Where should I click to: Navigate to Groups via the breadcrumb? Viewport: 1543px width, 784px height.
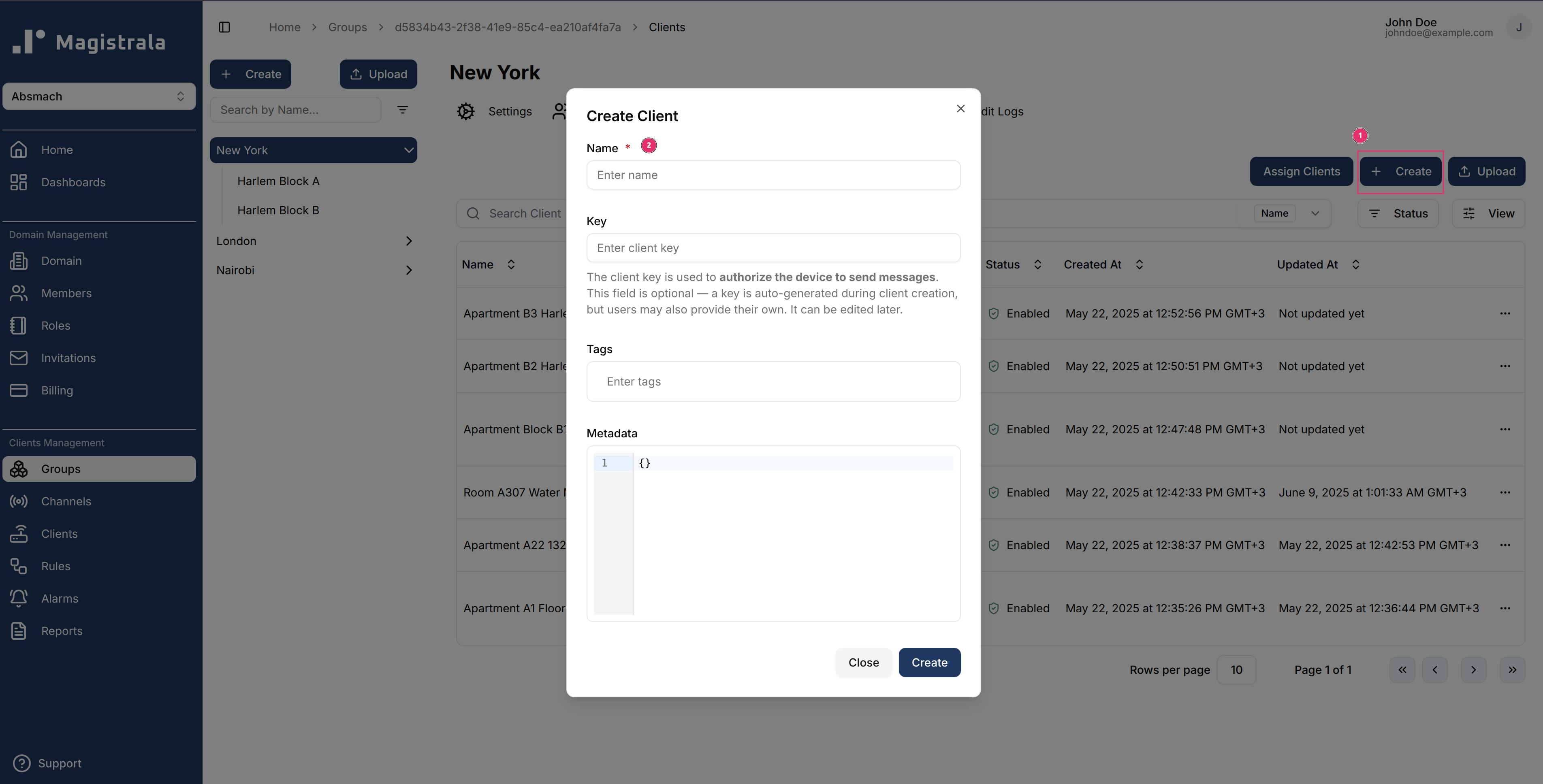coord(348,27)
